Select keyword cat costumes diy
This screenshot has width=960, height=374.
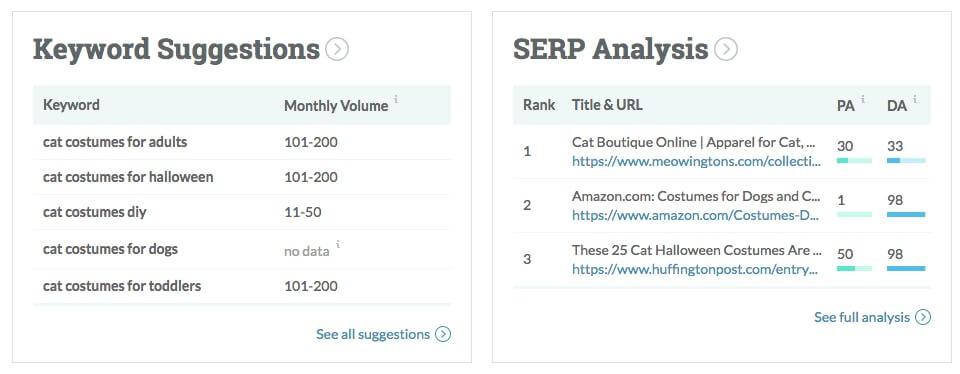[95, 212]
